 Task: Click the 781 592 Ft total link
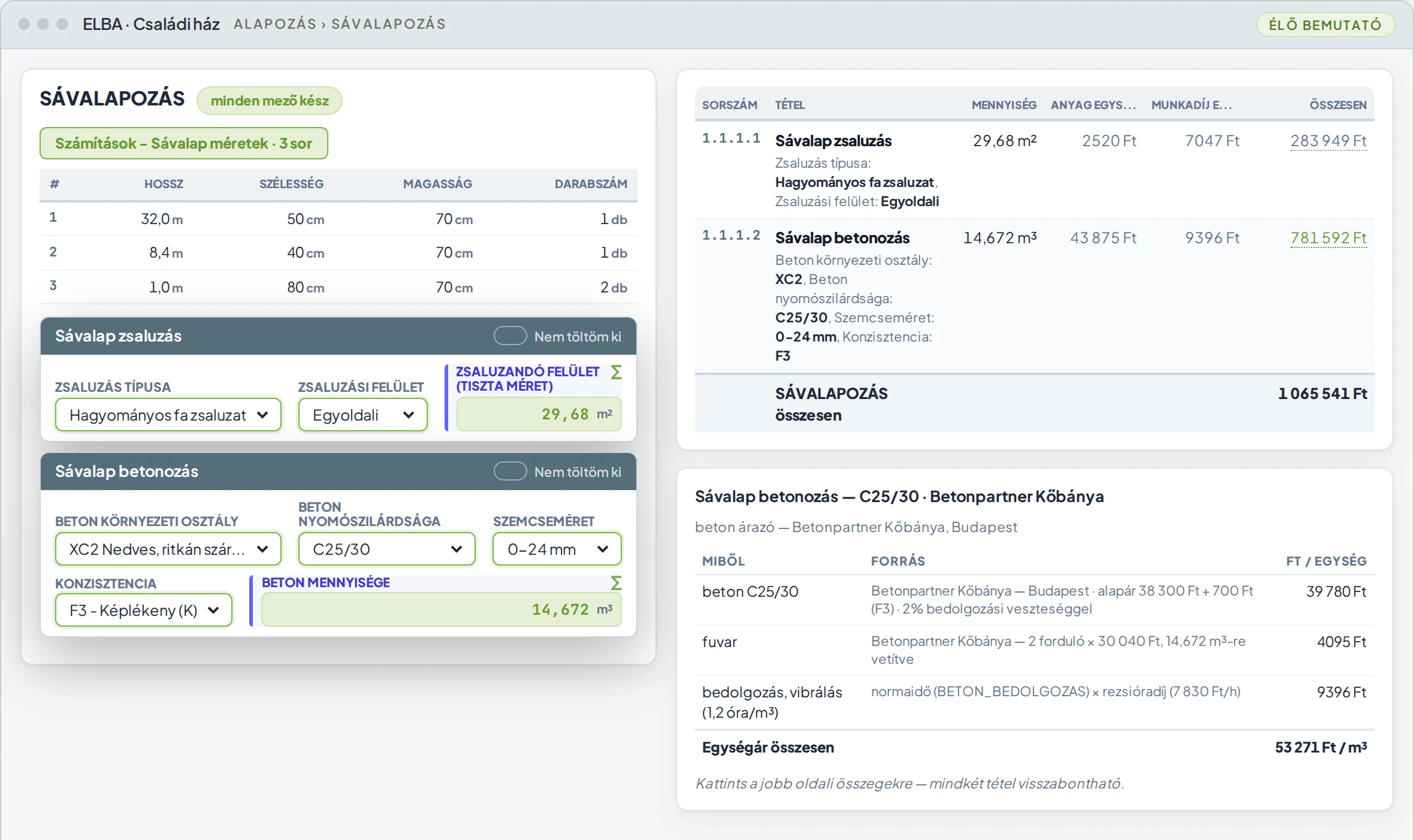point(1328,238)
